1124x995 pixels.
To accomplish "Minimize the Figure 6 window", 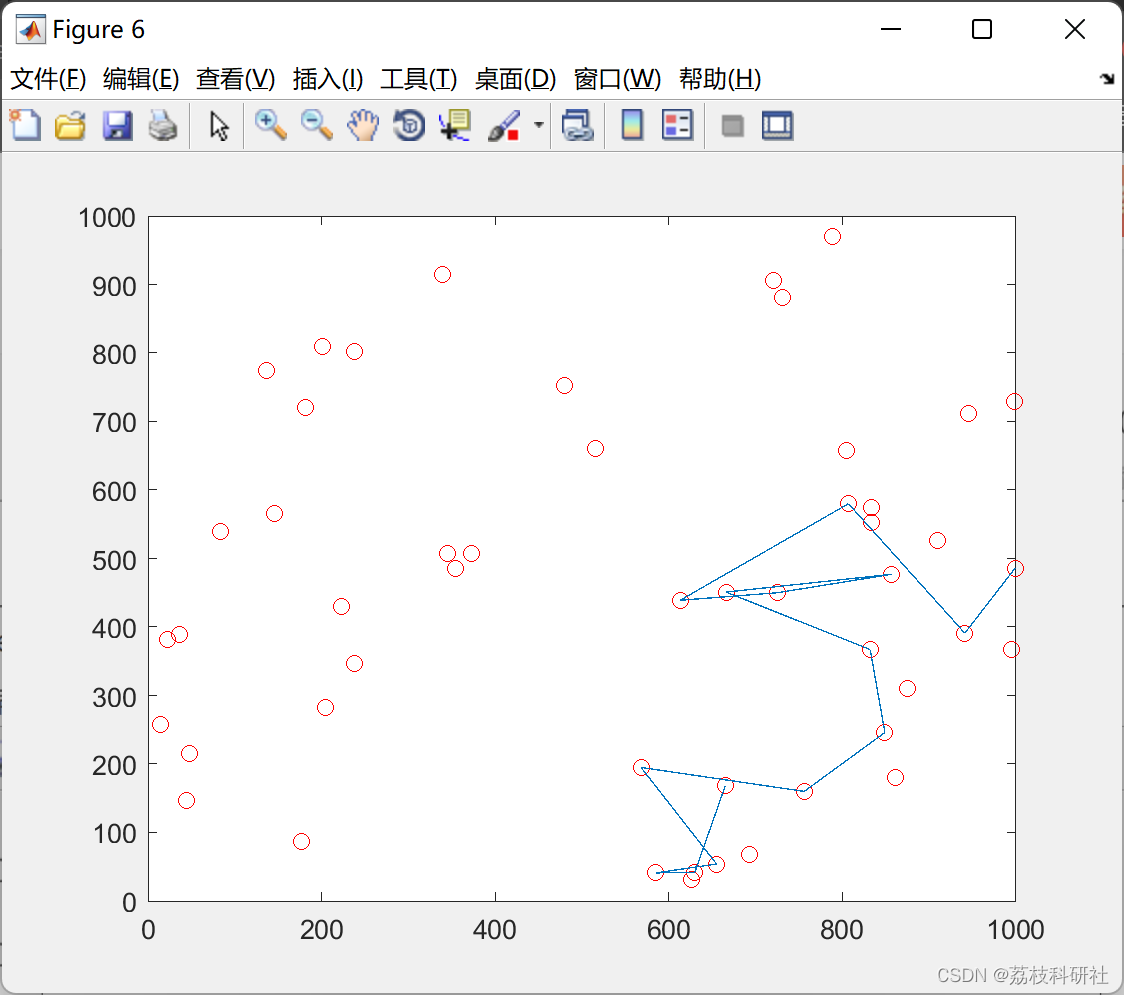I will tap(890, 29).
